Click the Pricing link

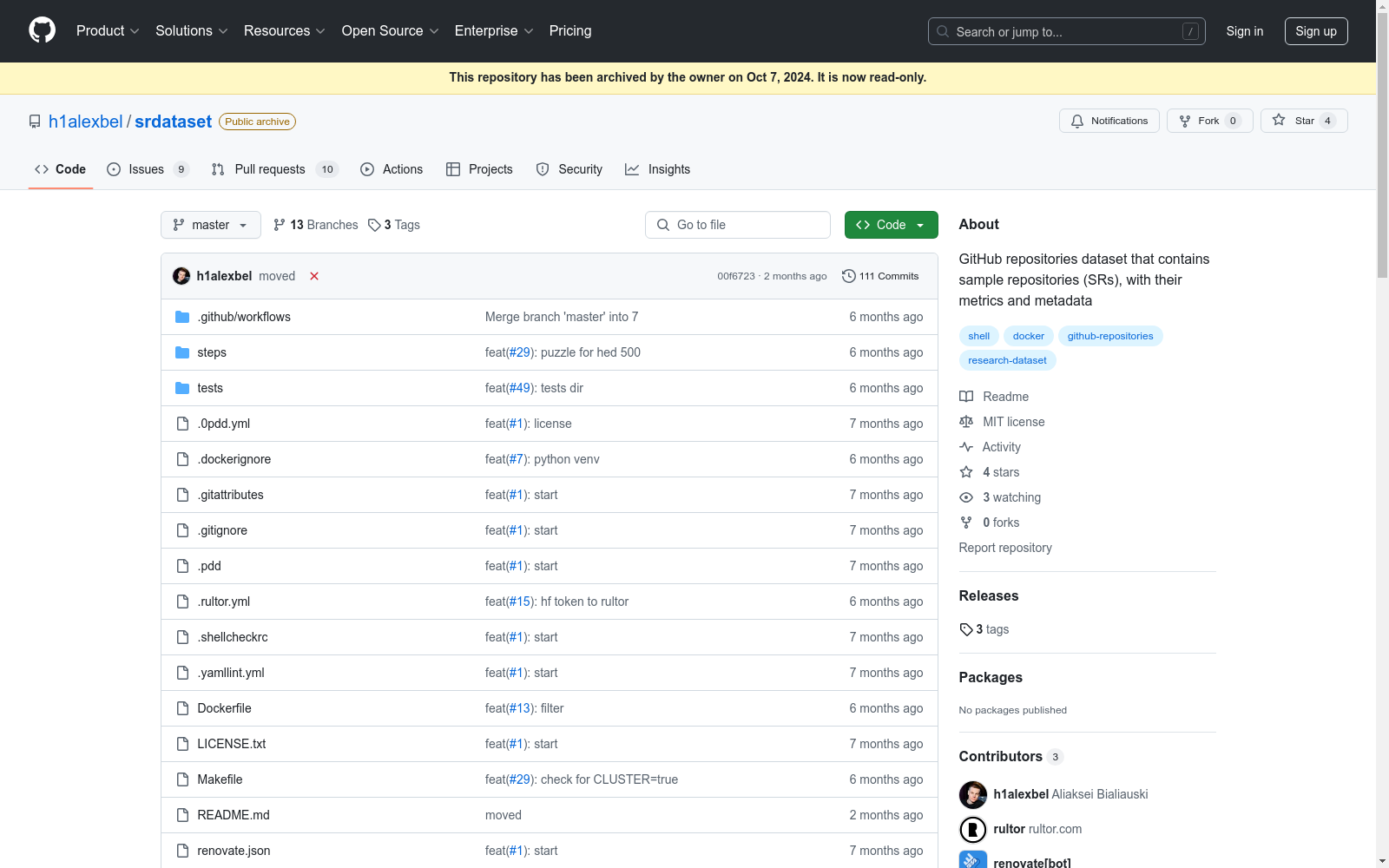[x=570, y=31]
